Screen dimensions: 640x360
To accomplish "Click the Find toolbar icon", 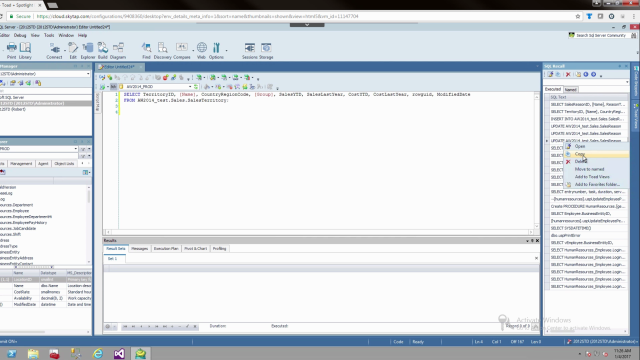I will tap(146, 51).
